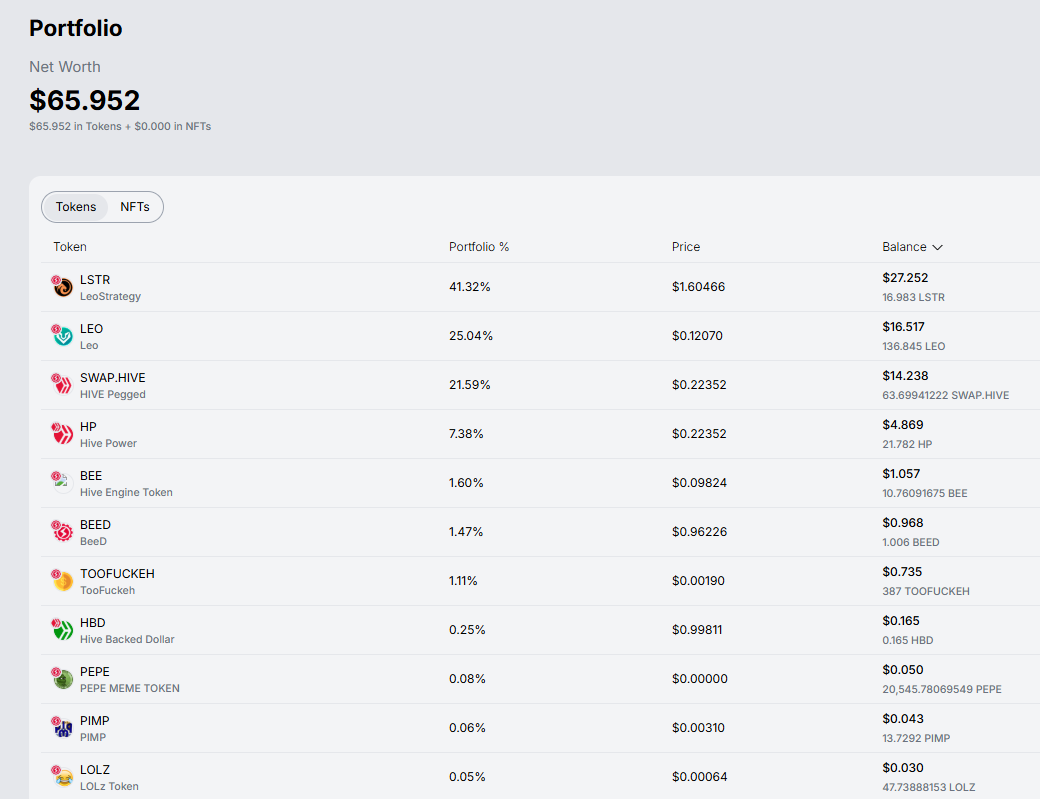Image resolution: width=1040 pixels, height=799 pixels.
Task: Click the LOLZ laughing emoji icon
Action: (62, 776)
